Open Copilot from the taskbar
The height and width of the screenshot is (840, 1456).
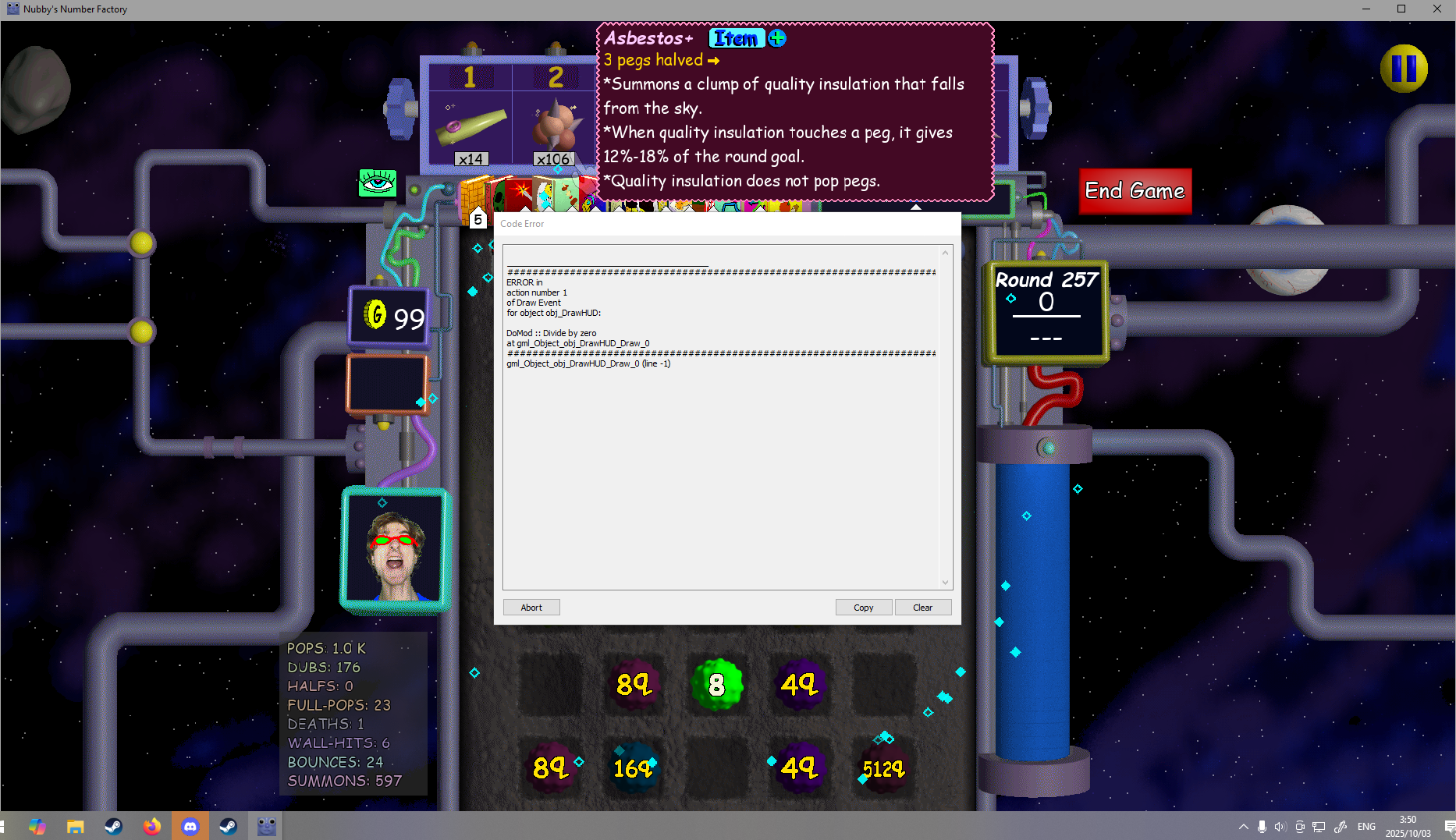pos(37,826)
